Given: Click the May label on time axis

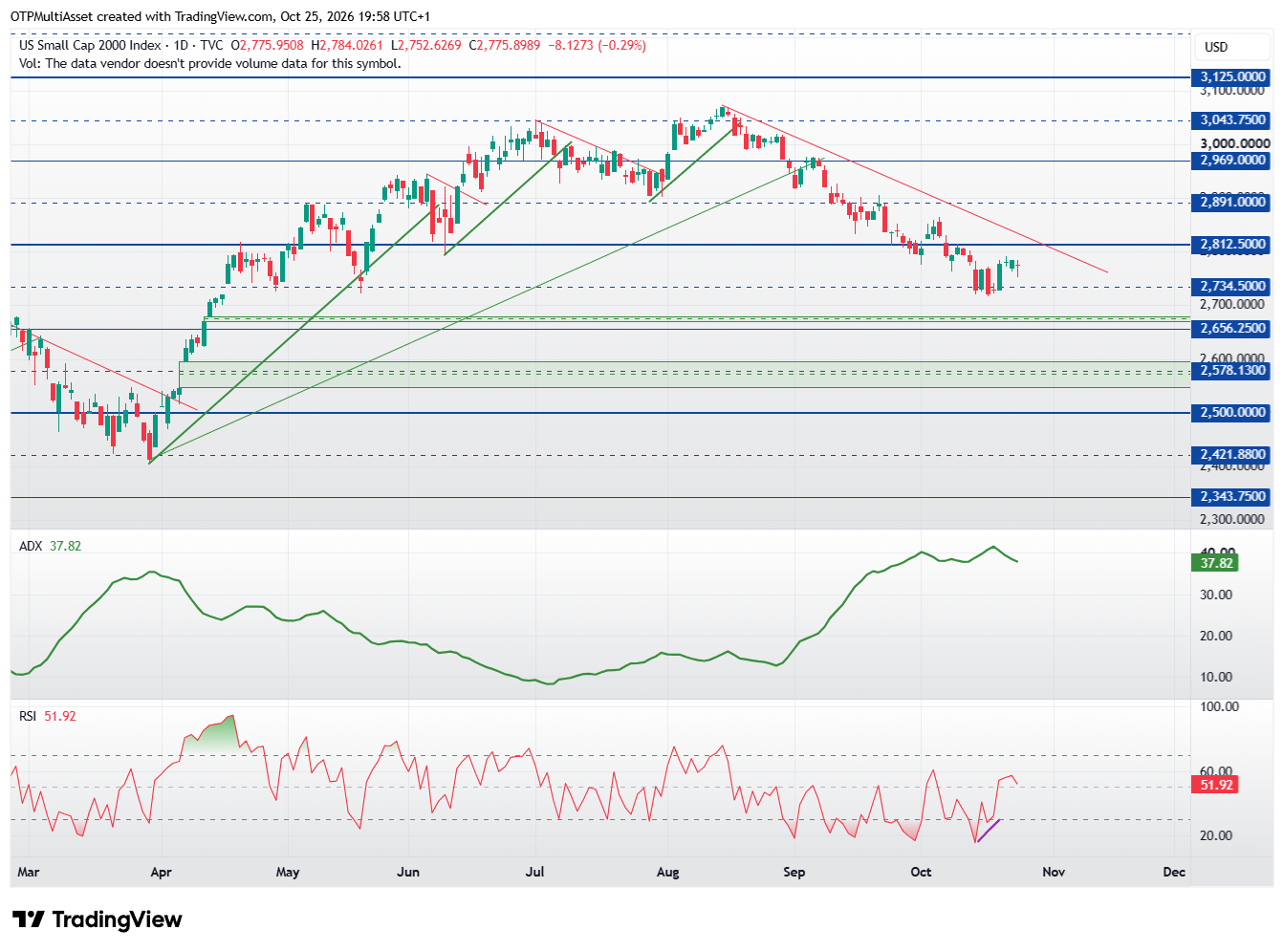Looking at the screenshot, I should [288, 872].
